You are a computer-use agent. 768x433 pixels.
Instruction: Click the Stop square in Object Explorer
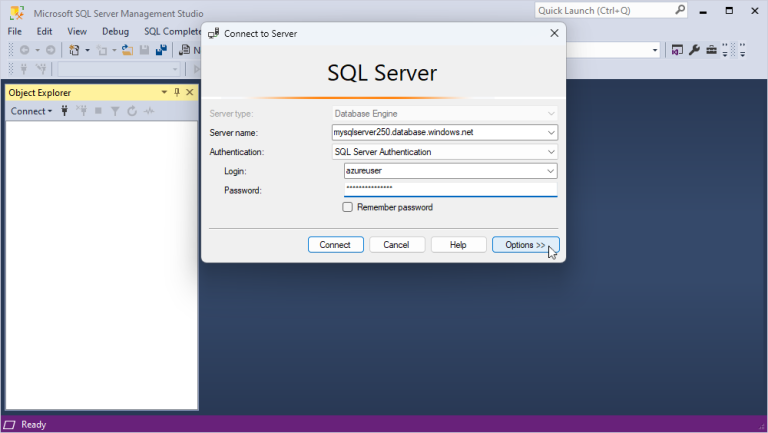click(x=98, y=111)
